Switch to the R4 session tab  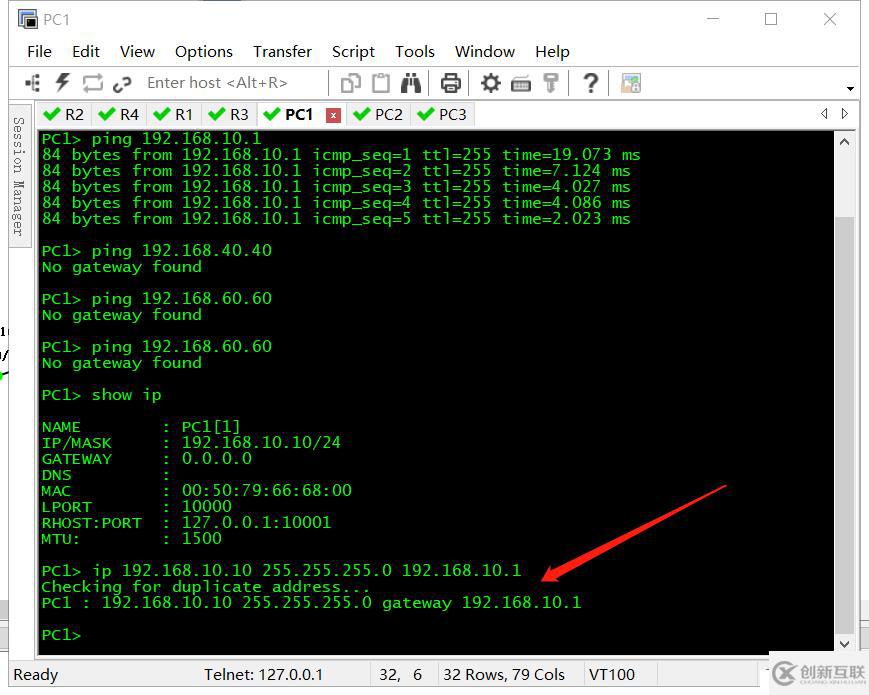(119, 115)
